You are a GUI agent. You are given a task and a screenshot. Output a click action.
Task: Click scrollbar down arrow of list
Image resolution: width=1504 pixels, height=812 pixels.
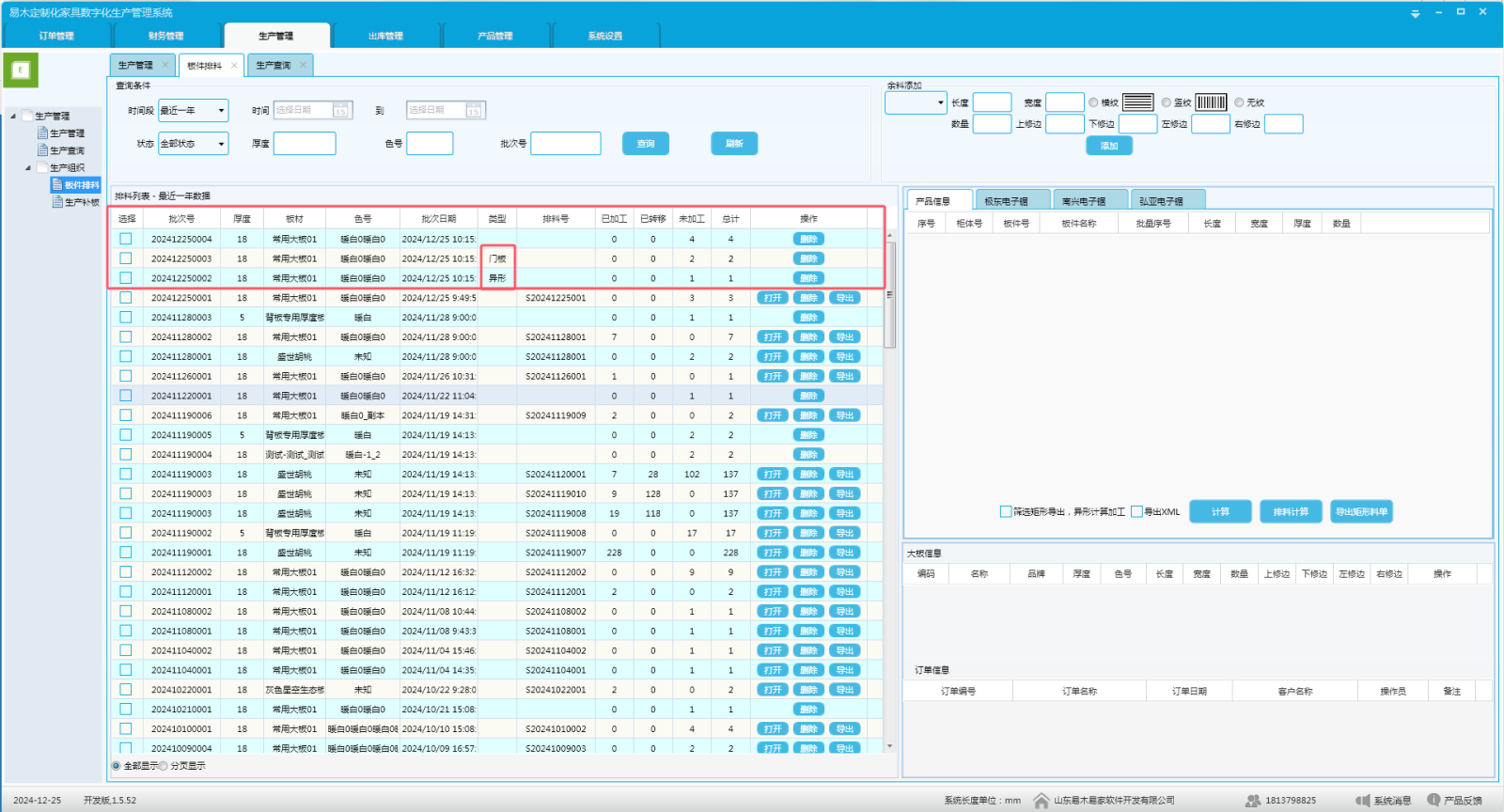point(889,746)
